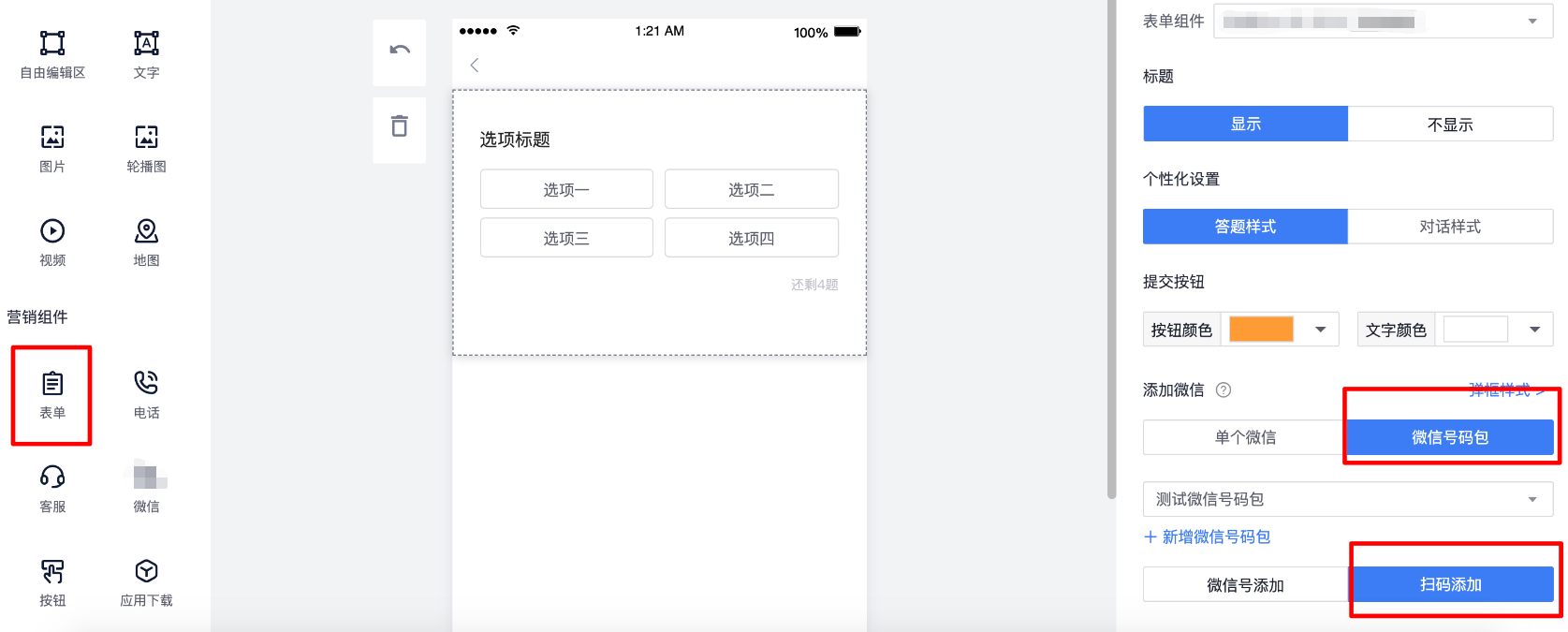Click the Wi-Fi icon in phone status bar
This screenshot has width=1568, height=632.
tap(513, 30)
